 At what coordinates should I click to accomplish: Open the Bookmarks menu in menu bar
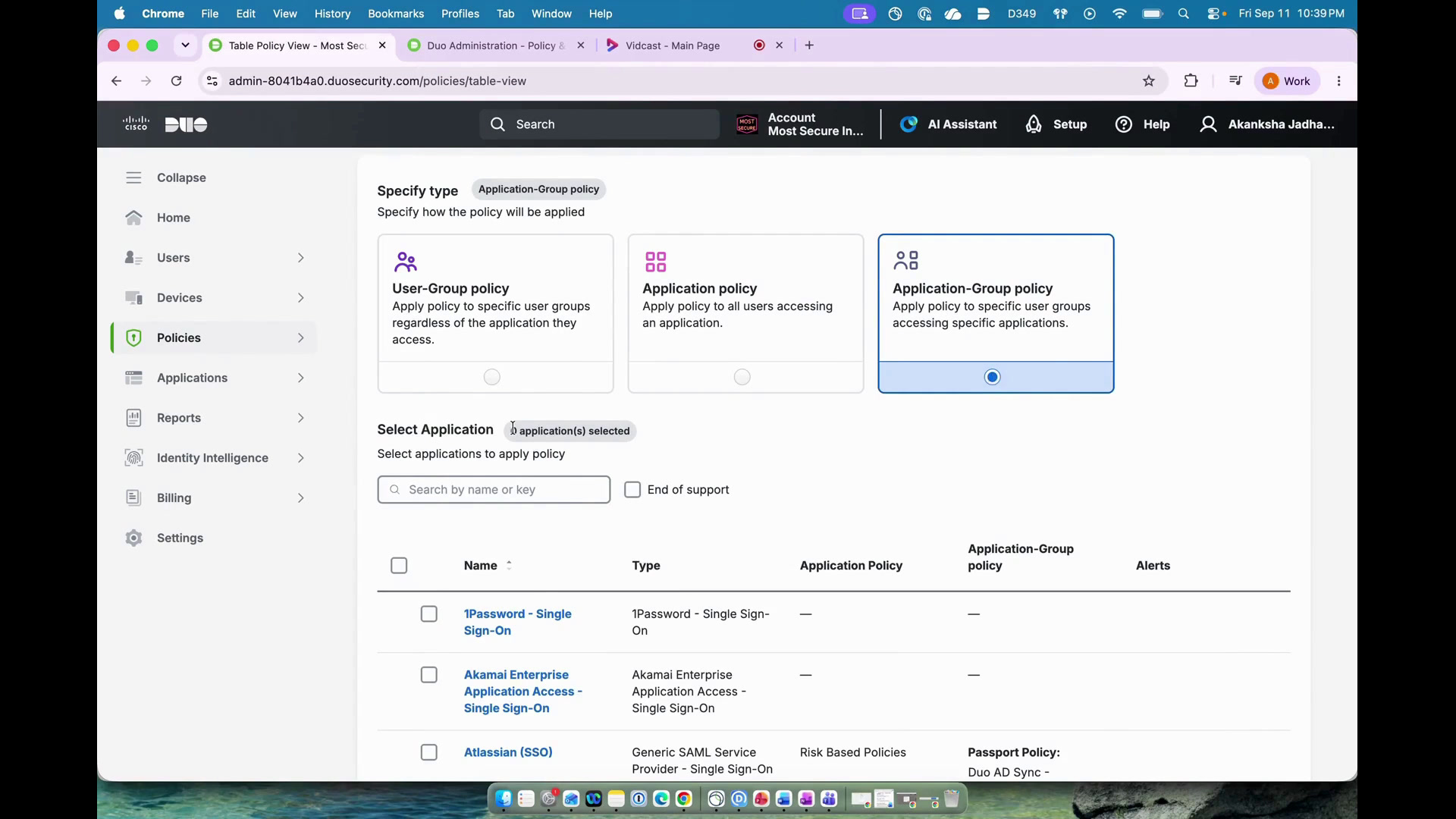(396, 14)
